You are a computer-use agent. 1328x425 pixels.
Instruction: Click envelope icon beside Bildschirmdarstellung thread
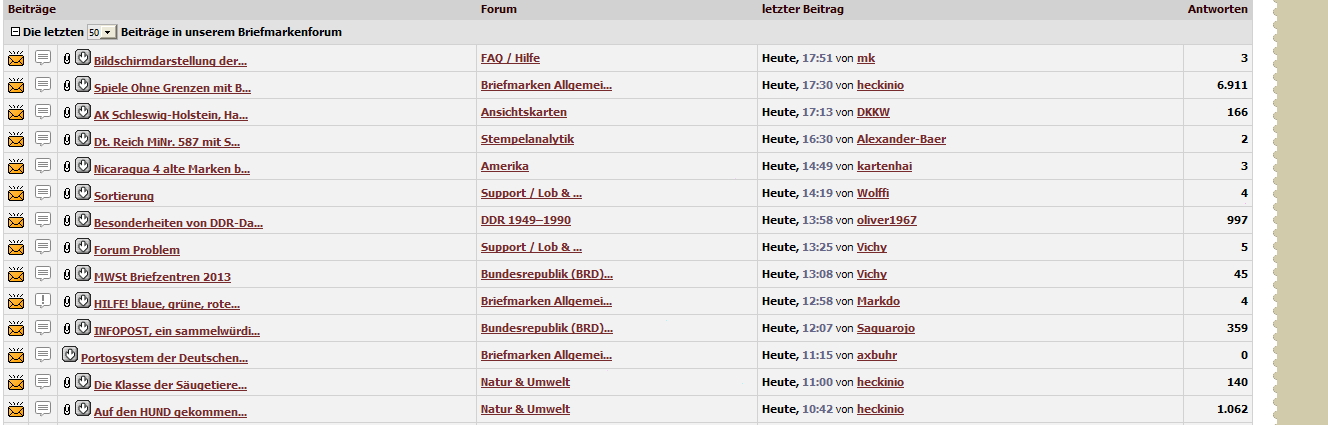tap(16, 59)
